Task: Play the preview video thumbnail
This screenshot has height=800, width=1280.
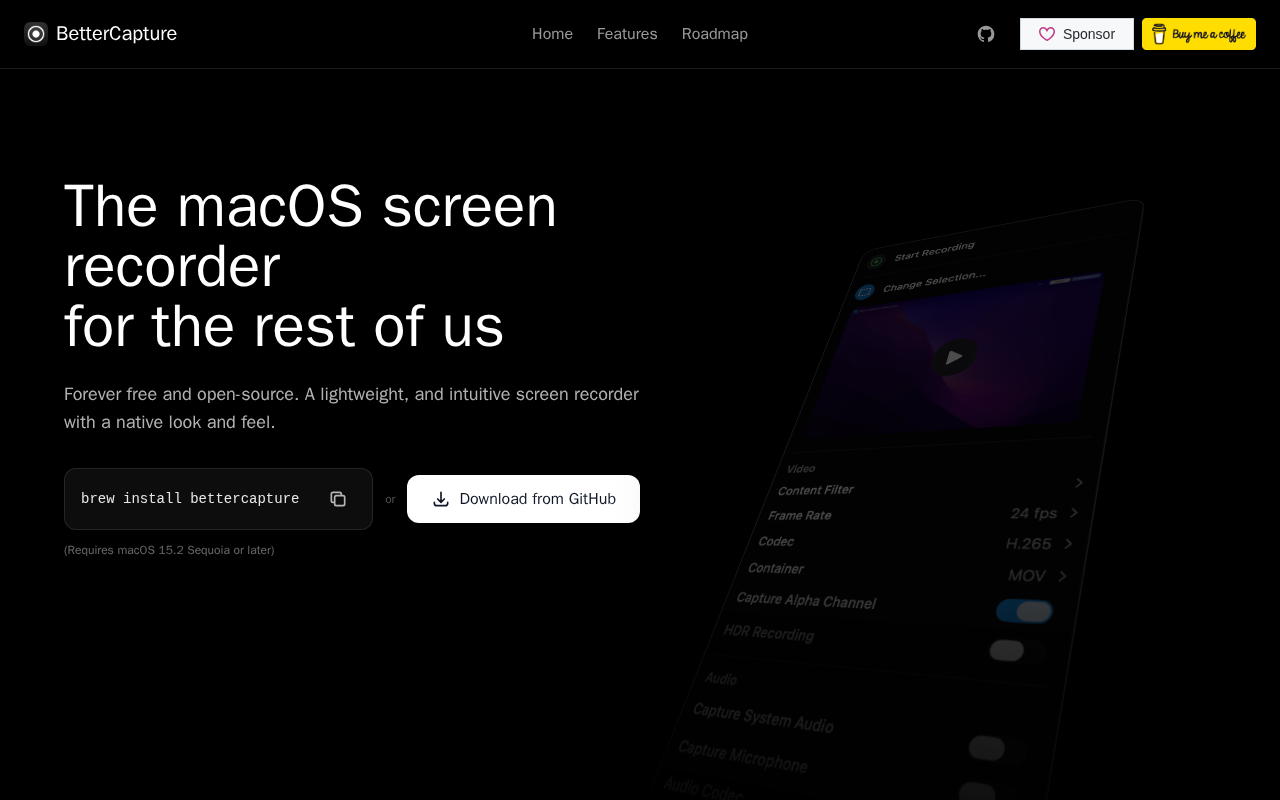Action: pos(954,357)
